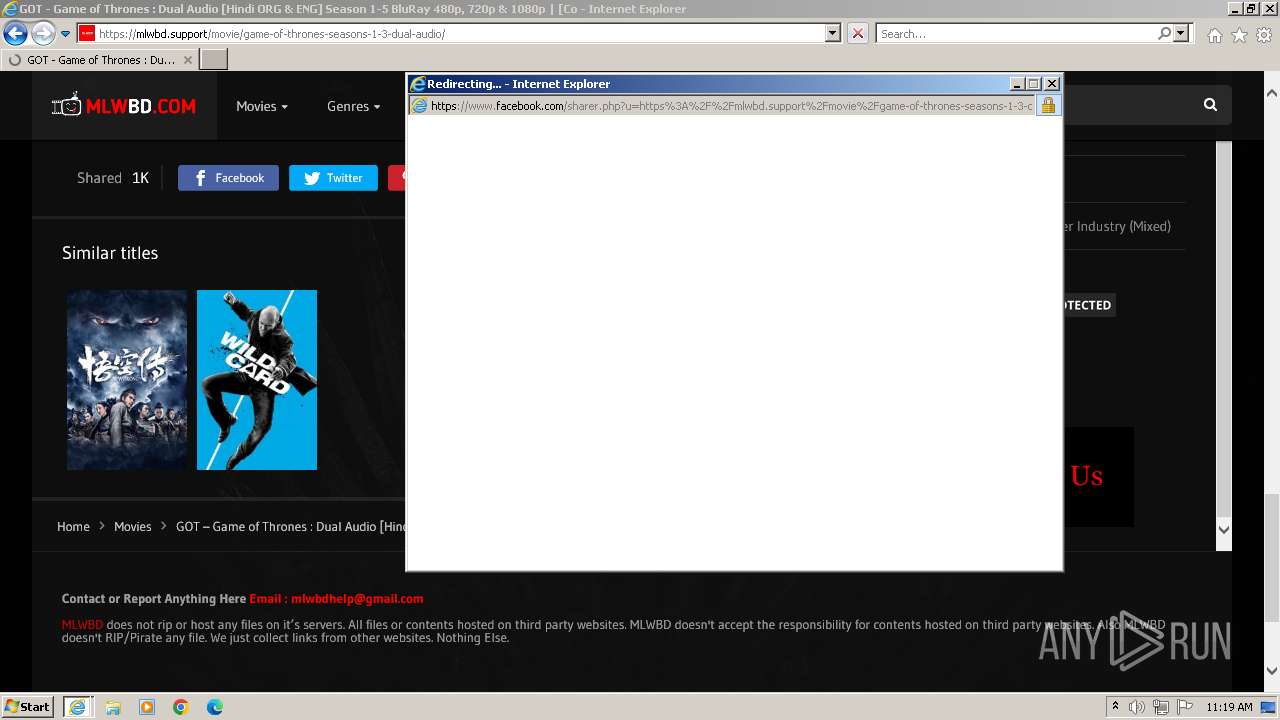Viewport: 1280px width, 720px height.
Task: Maximize the Redirecting popup window
Action: 1034,84
